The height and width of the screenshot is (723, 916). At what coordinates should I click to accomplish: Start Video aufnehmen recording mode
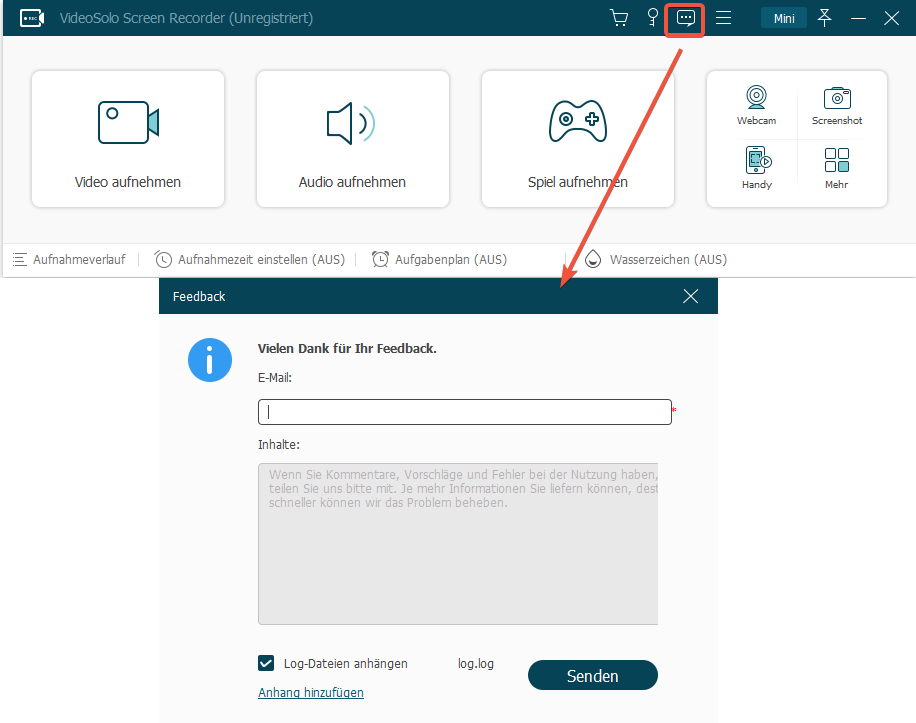128,139
